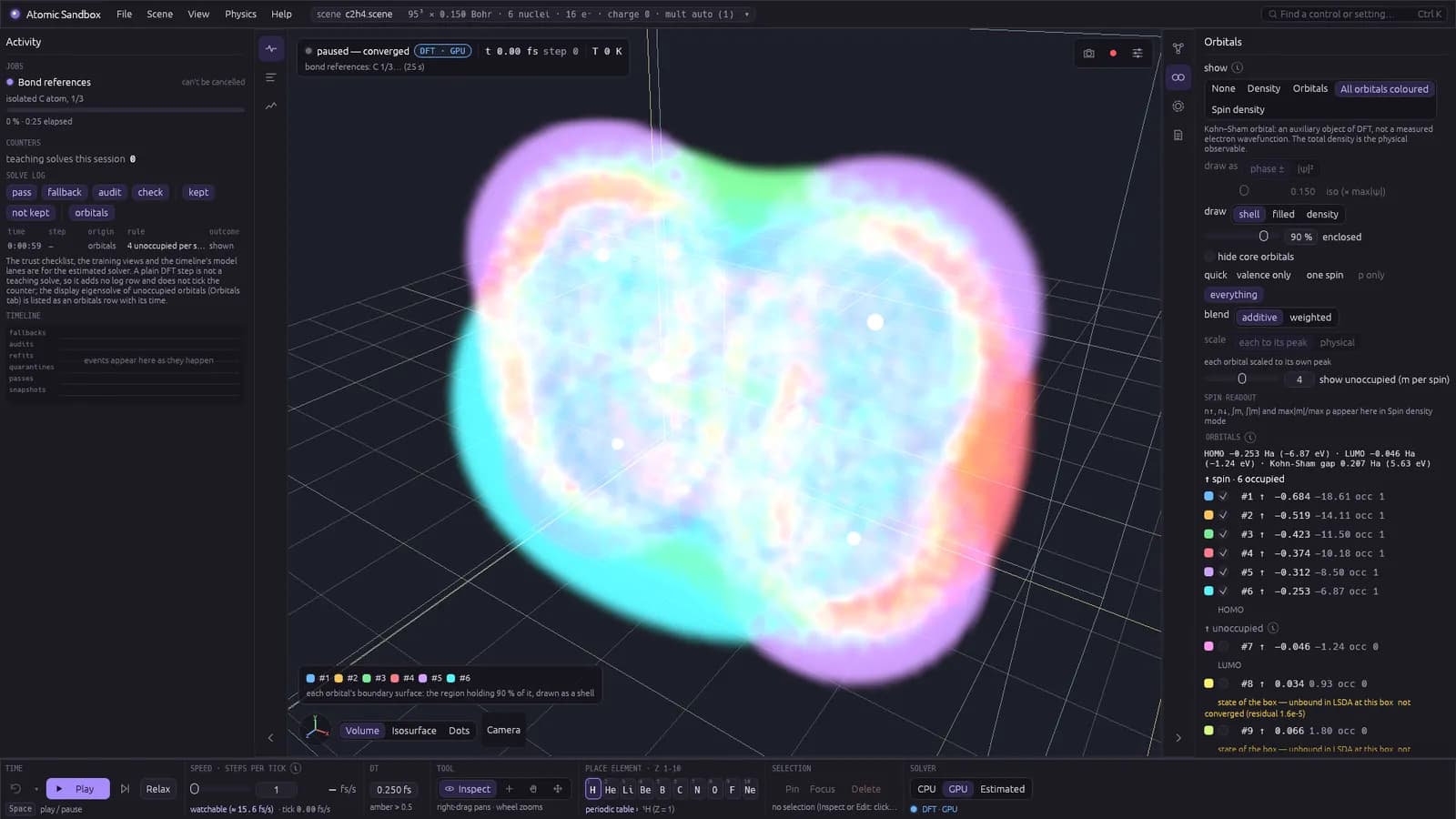Viewport: 1456px width, 819px height.
Task: Click the Relax button
Action: tap(158, 789)
